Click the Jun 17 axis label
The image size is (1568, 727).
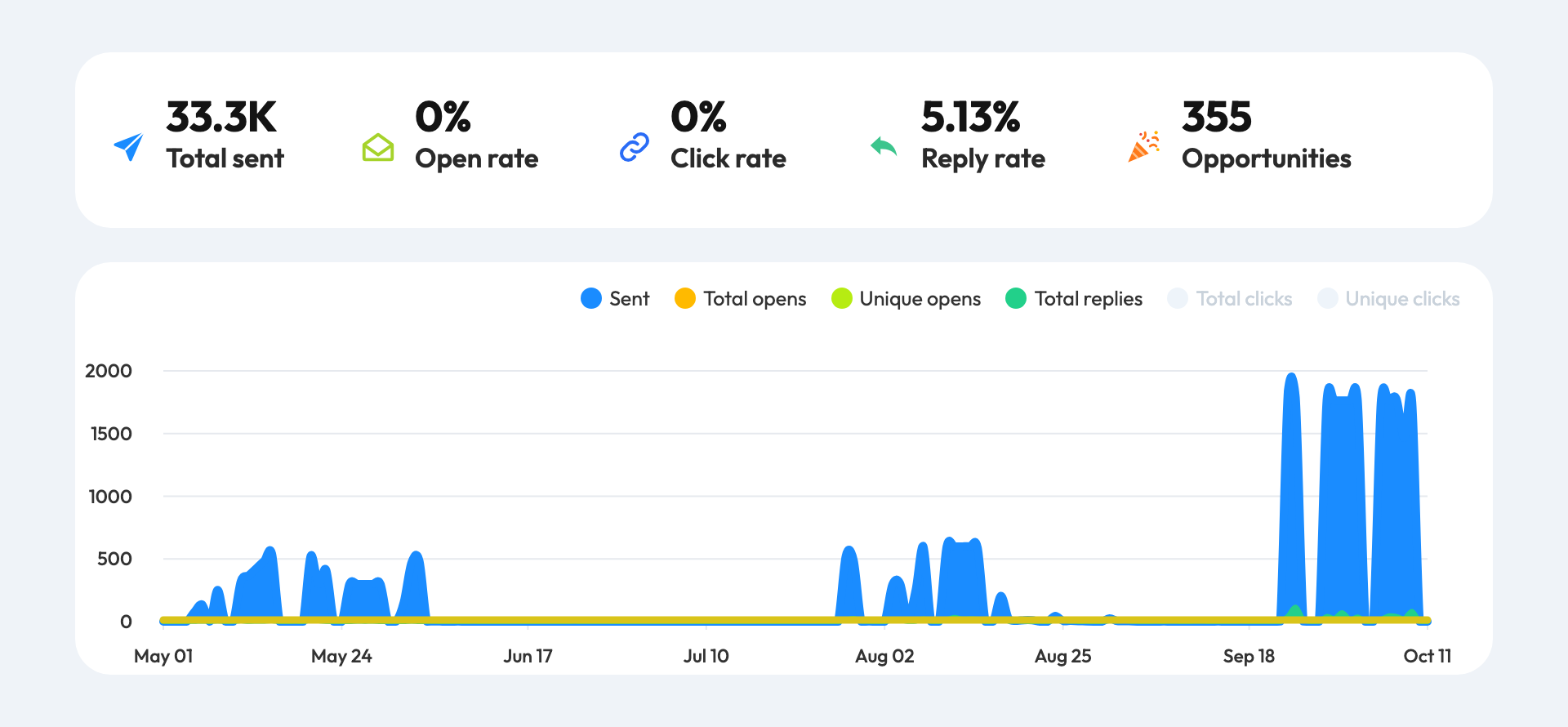coord(528,656)
